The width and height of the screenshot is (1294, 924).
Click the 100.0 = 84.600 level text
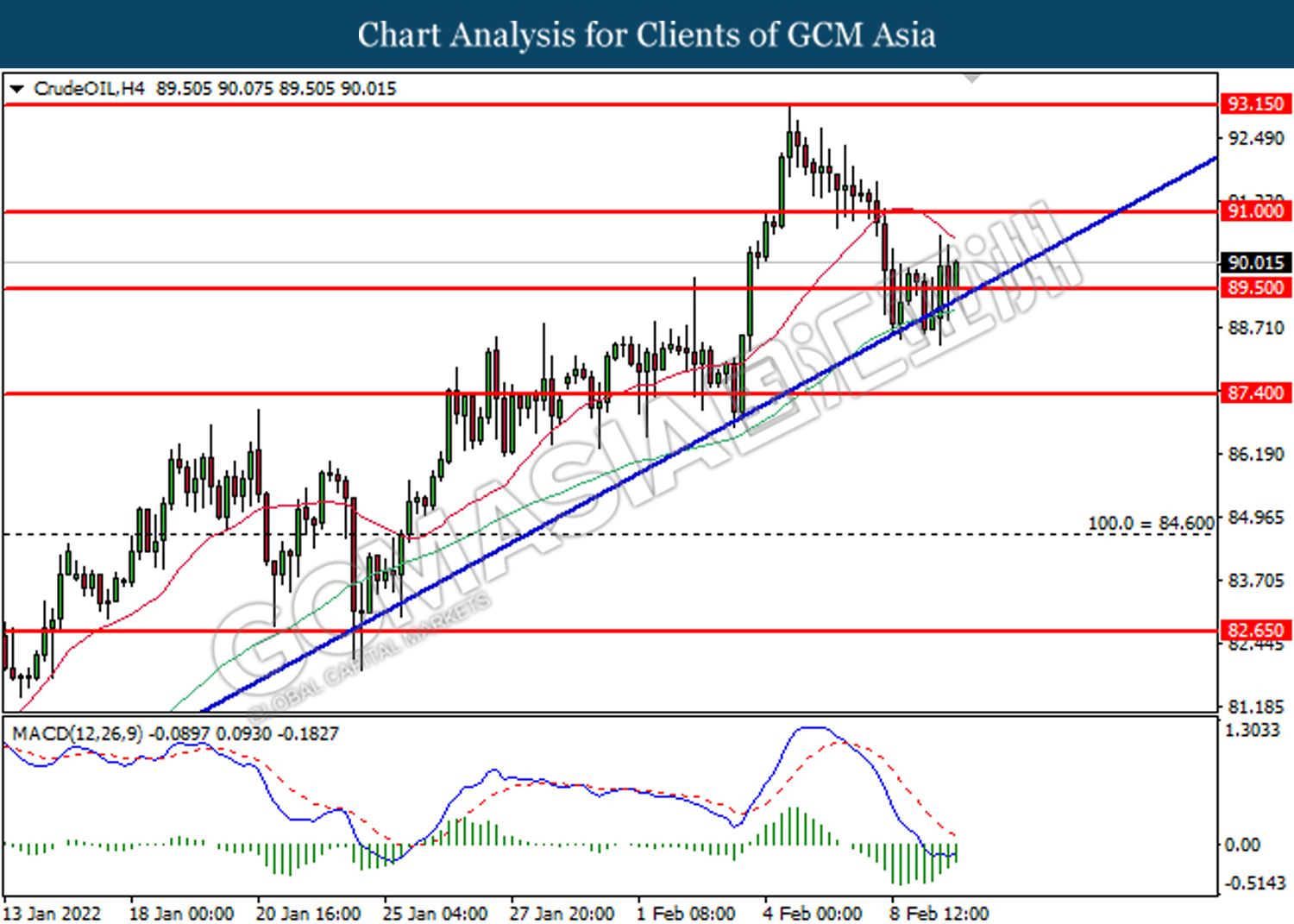[1151, 523]
